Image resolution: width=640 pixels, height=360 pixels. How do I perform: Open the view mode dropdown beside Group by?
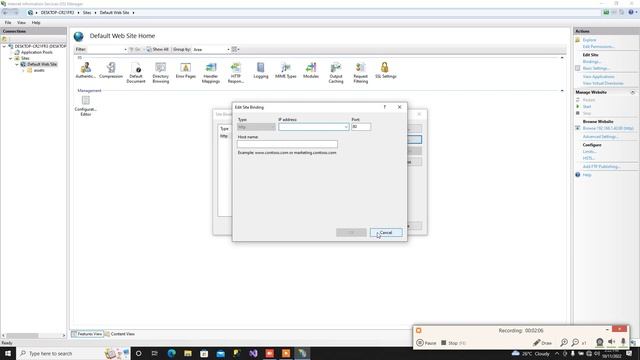(236, 49)
